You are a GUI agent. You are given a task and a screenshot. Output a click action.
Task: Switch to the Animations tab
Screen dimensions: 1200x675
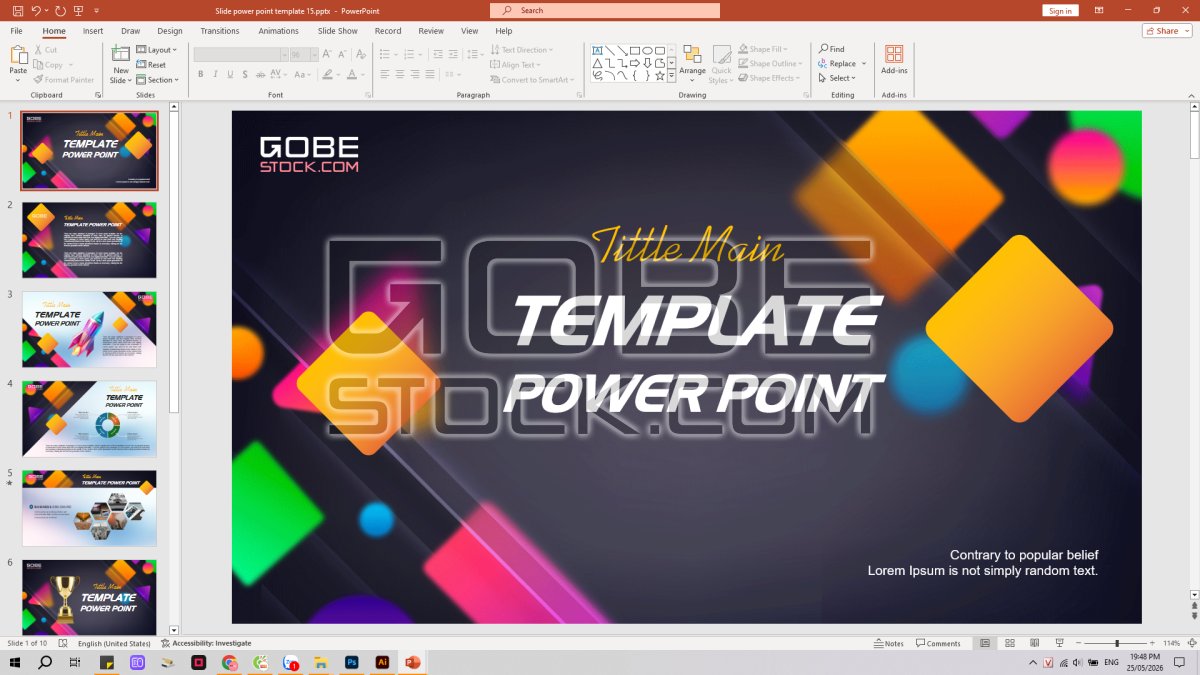point(279,31)
